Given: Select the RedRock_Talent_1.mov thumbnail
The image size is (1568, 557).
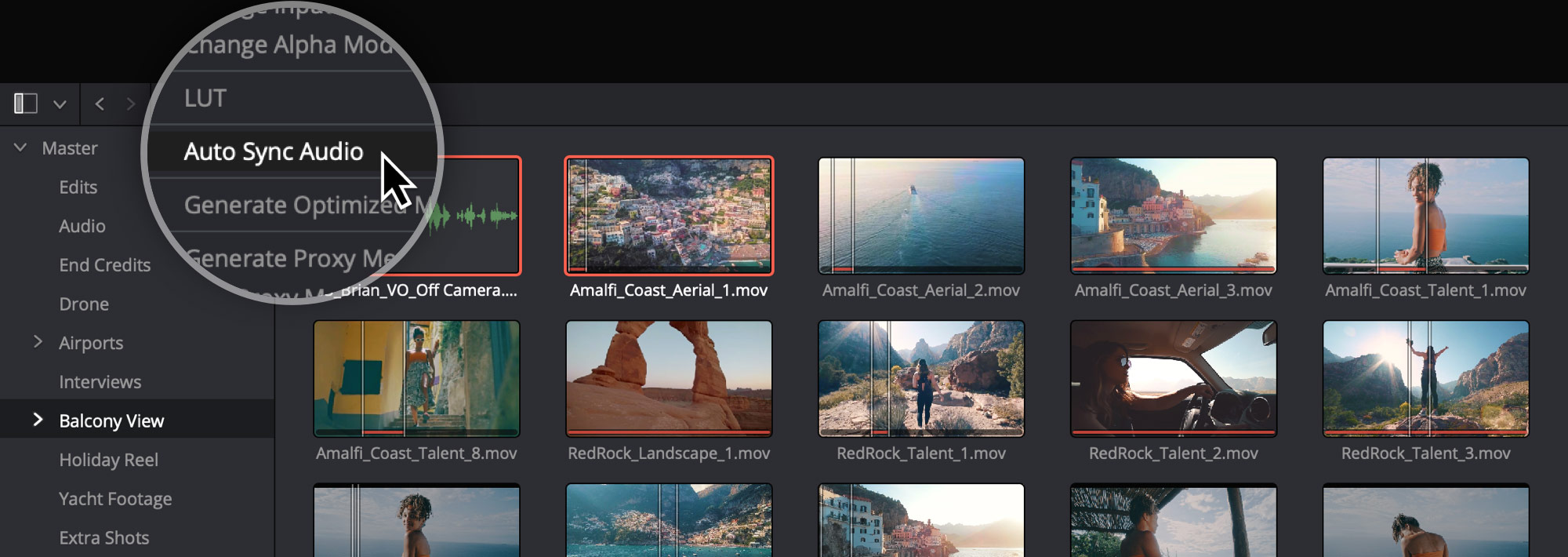Looking at the screenshot, I should pos(921,379).
